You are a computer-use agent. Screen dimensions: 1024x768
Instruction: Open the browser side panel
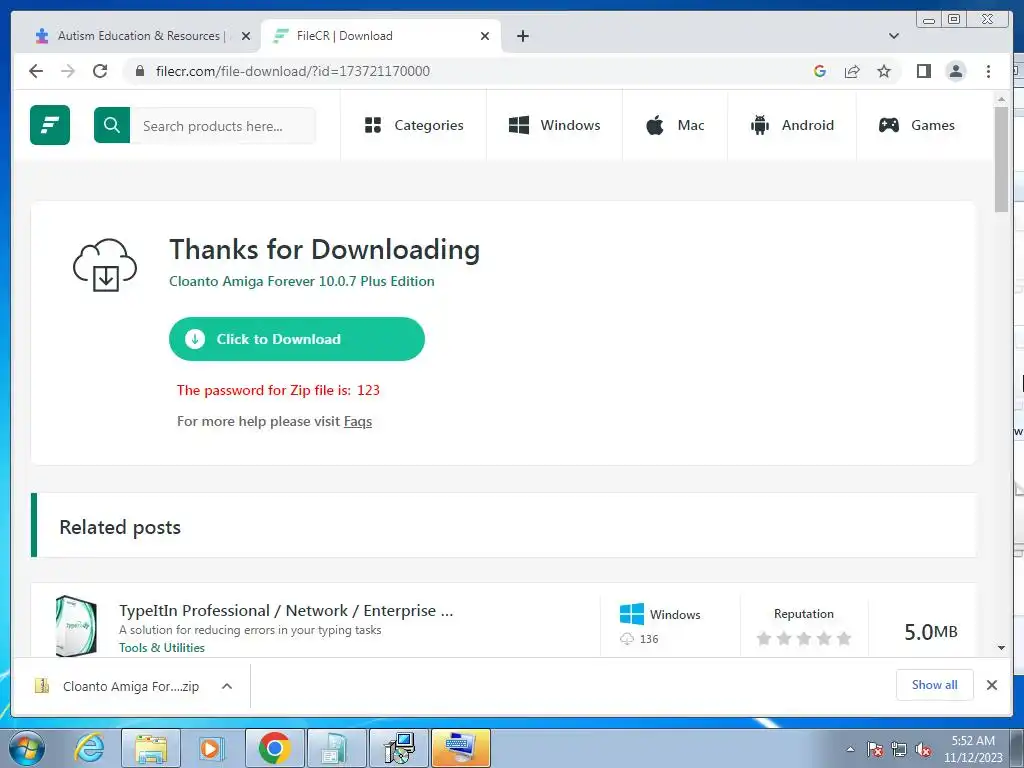pyautogui.click(x=923, y=71)
